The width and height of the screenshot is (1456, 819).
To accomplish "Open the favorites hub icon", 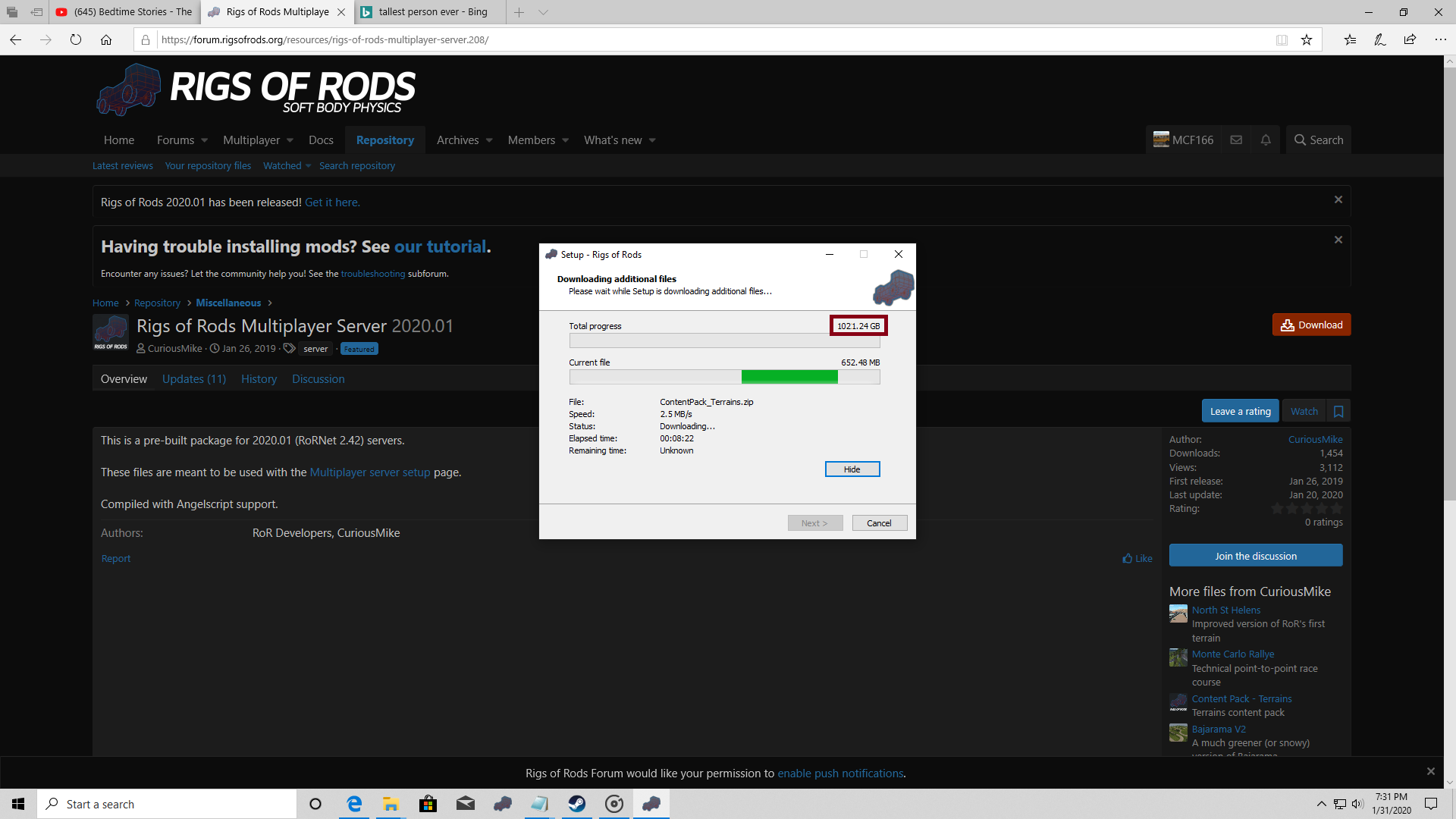I will pos(1350,39).
